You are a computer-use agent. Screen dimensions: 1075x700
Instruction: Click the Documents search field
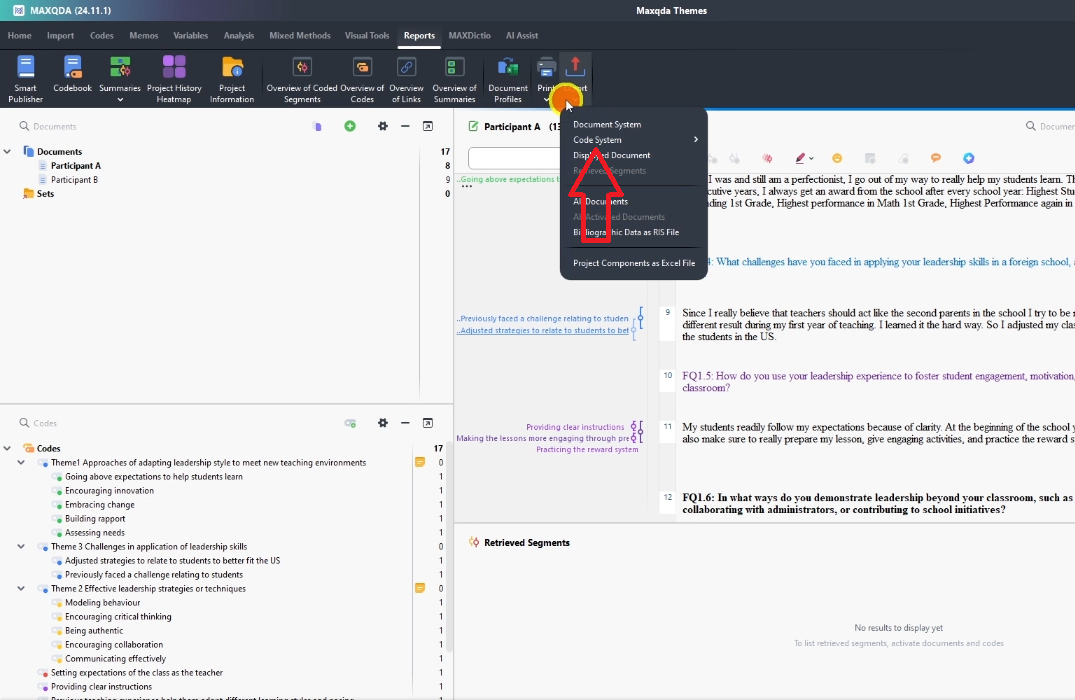click(x=150, y=127)
